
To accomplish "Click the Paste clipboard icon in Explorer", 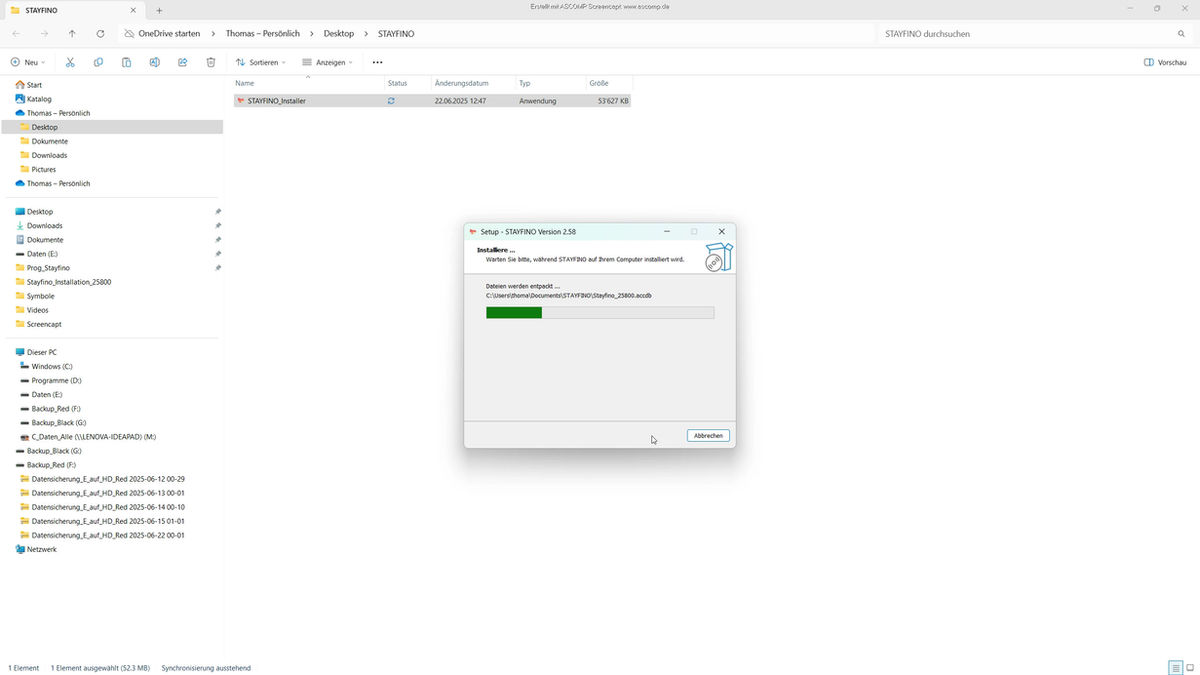I will pyautogui.click(x=126, y=62).
